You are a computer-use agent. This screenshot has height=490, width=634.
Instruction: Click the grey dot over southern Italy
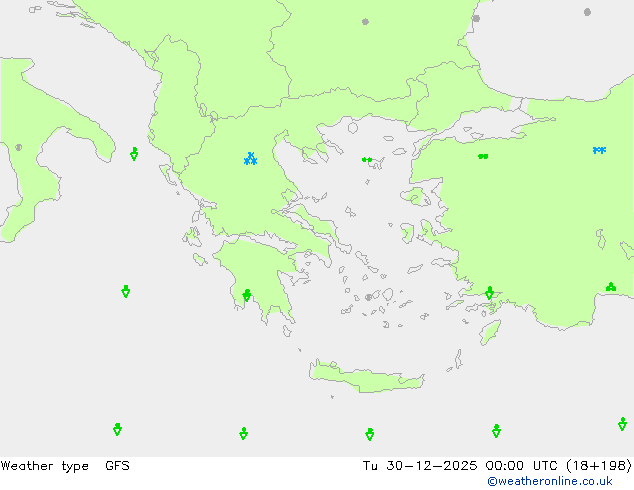coord(19,148)
